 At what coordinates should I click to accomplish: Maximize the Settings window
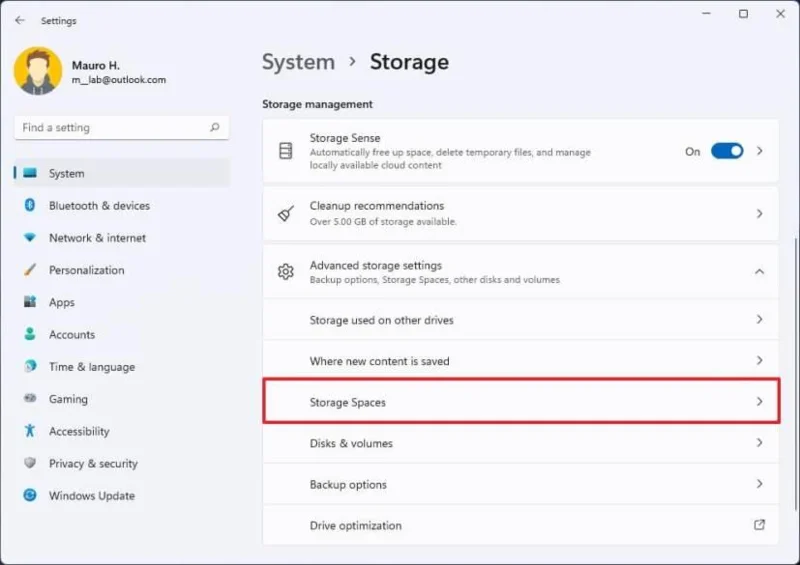coord(743,14)
